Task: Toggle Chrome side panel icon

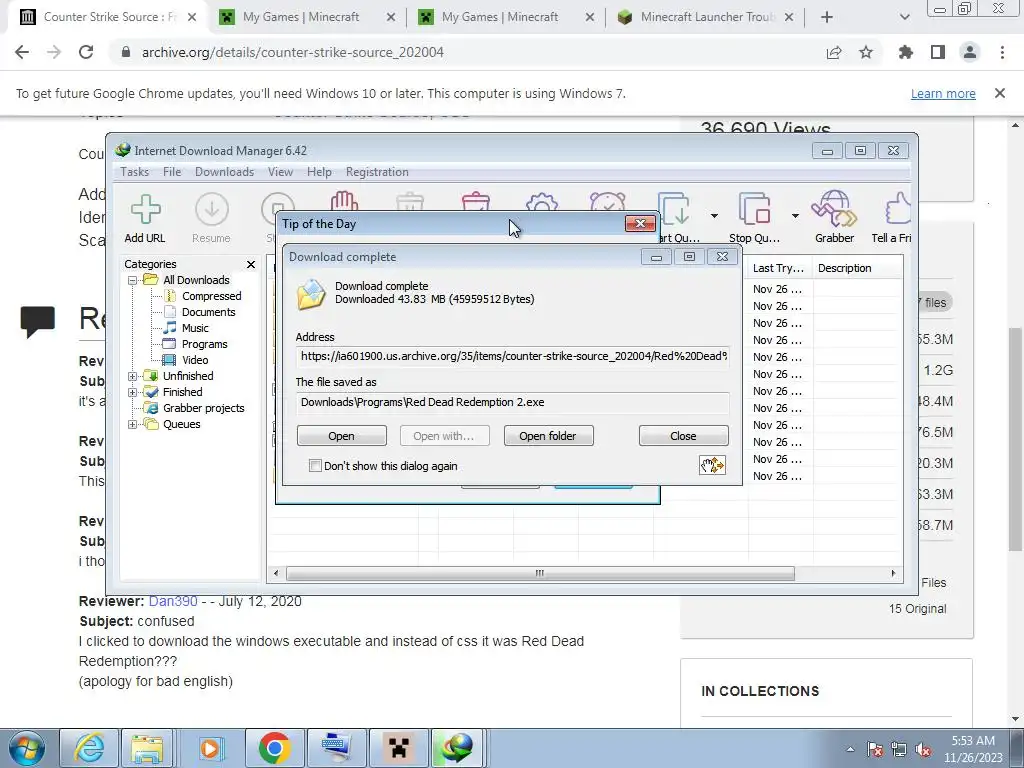Action: [938, 52]
